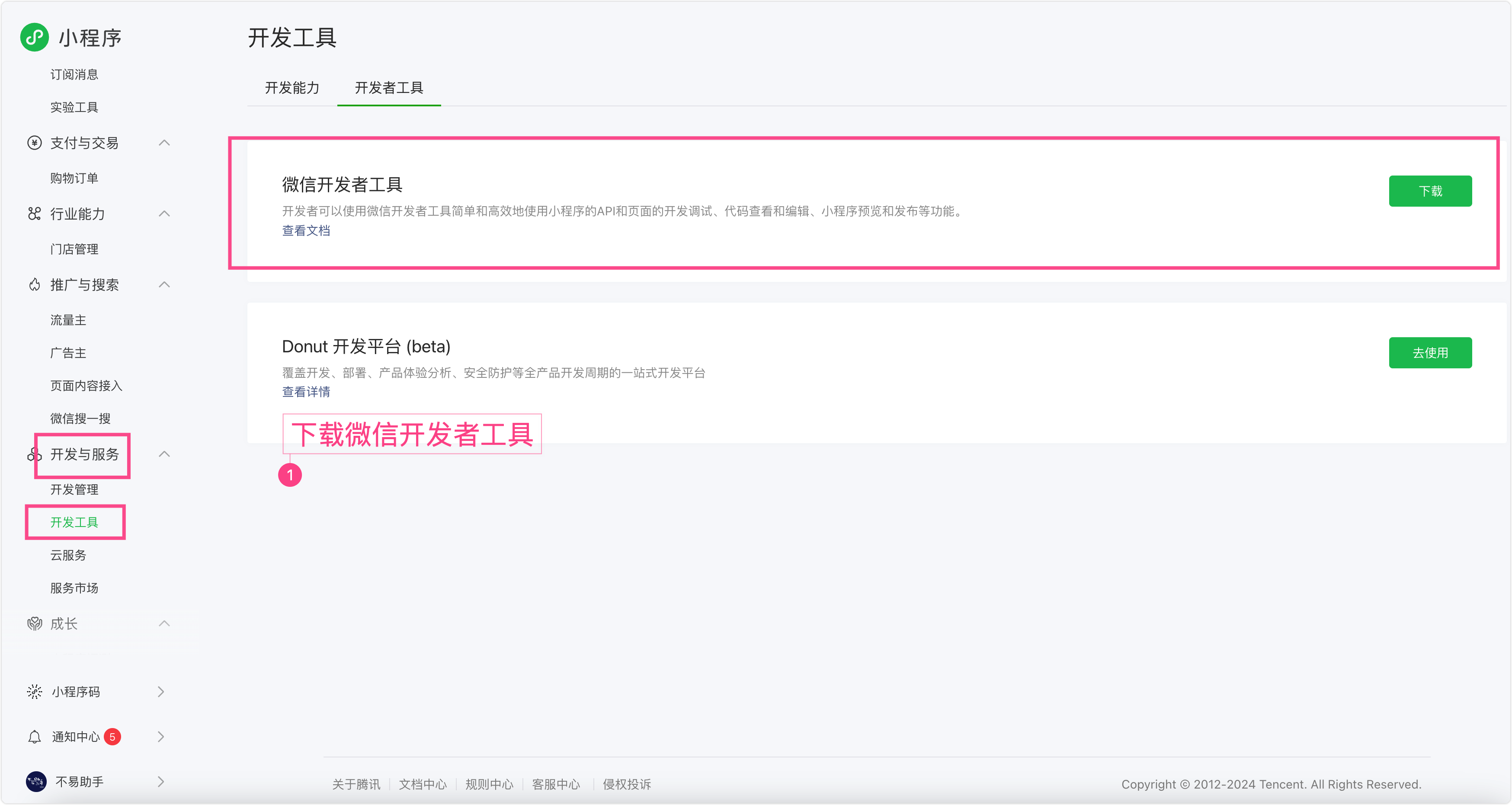The width and height of the screenshot is (1512, 805).
Task: Collapse the 支付与交易 section chevron
Action: click(x=164, y=143)
